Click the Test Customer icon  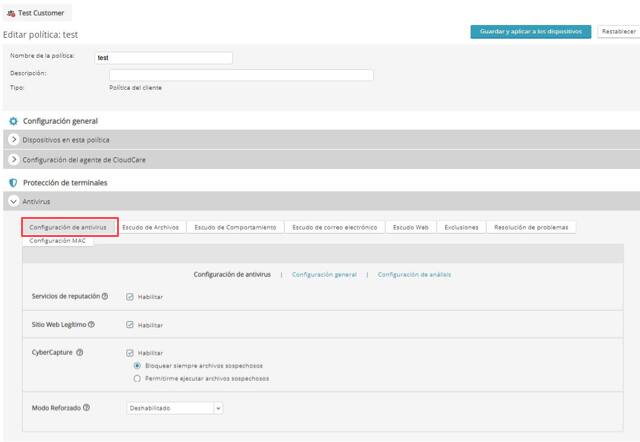[11, 11]
